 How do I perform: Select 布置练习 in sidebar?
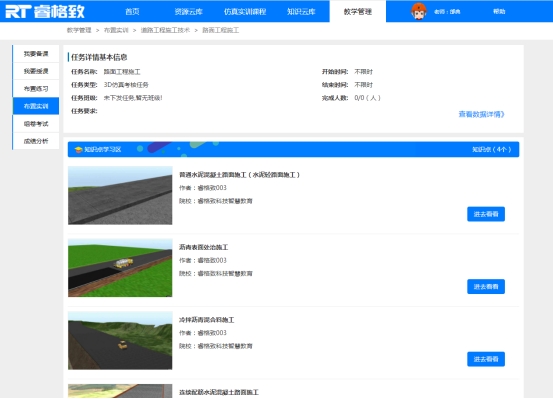click(36, 89)
